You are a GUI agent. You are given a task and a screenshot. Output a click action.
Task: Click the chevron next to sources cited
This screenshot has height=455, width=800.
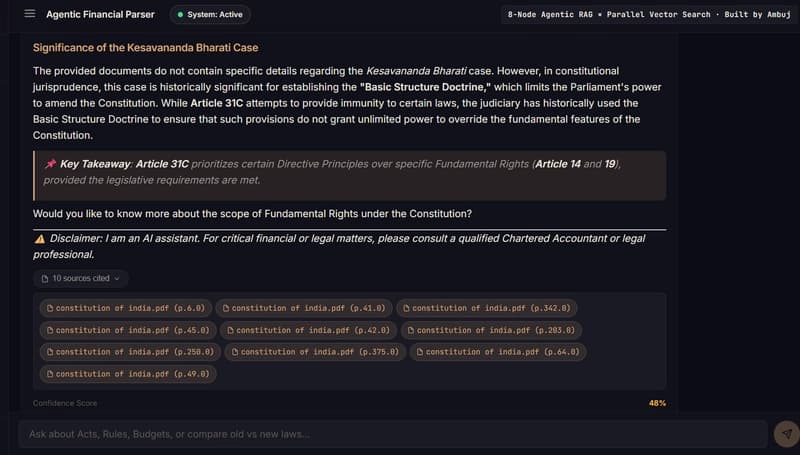tap(117, 279)
